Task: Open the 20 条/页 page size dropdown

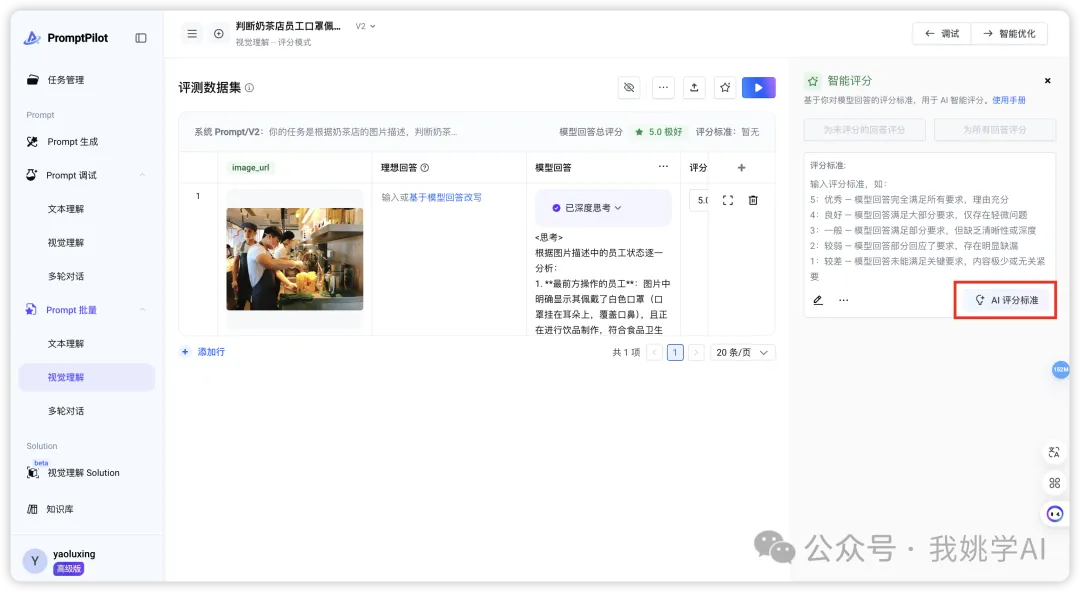Action: 745,352
